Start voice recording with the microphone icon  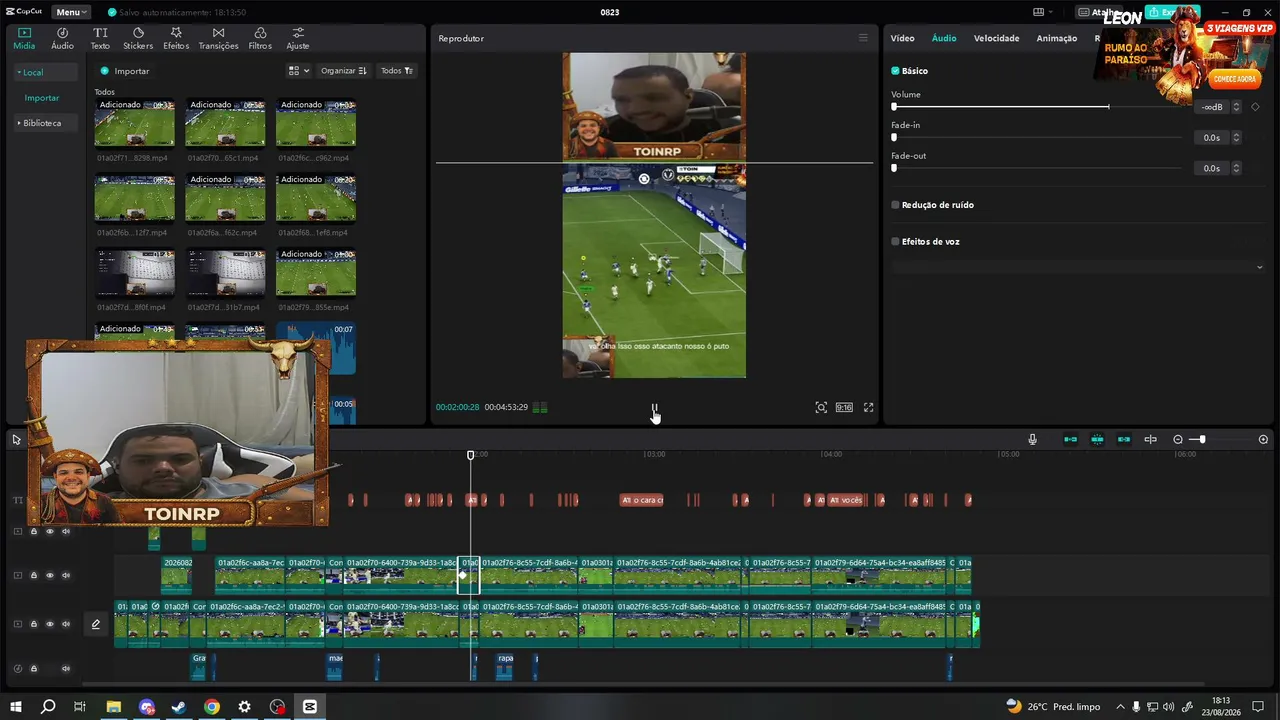(1032, 439)
